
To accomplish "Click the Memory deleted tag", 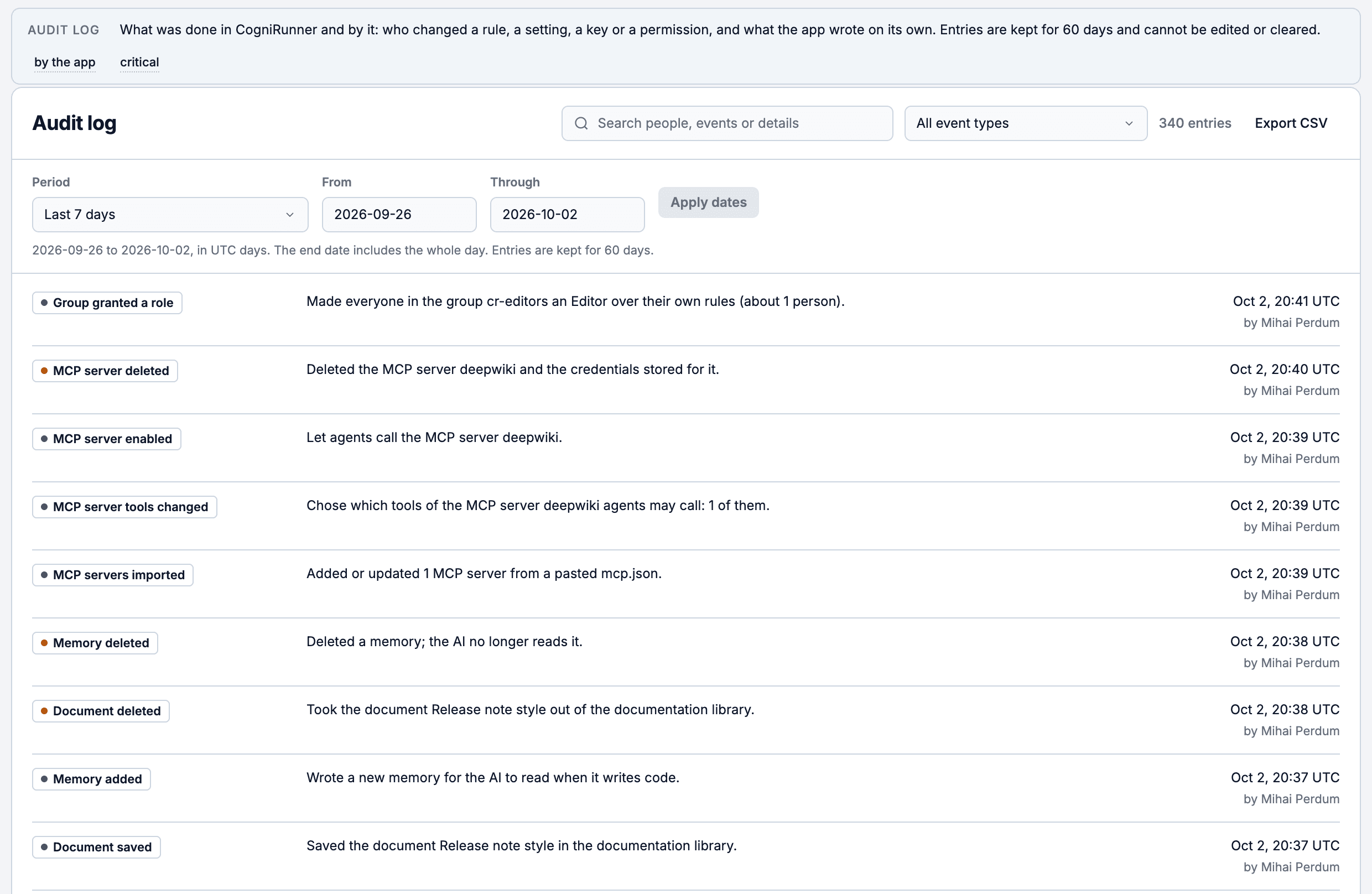I will (95, 643).
